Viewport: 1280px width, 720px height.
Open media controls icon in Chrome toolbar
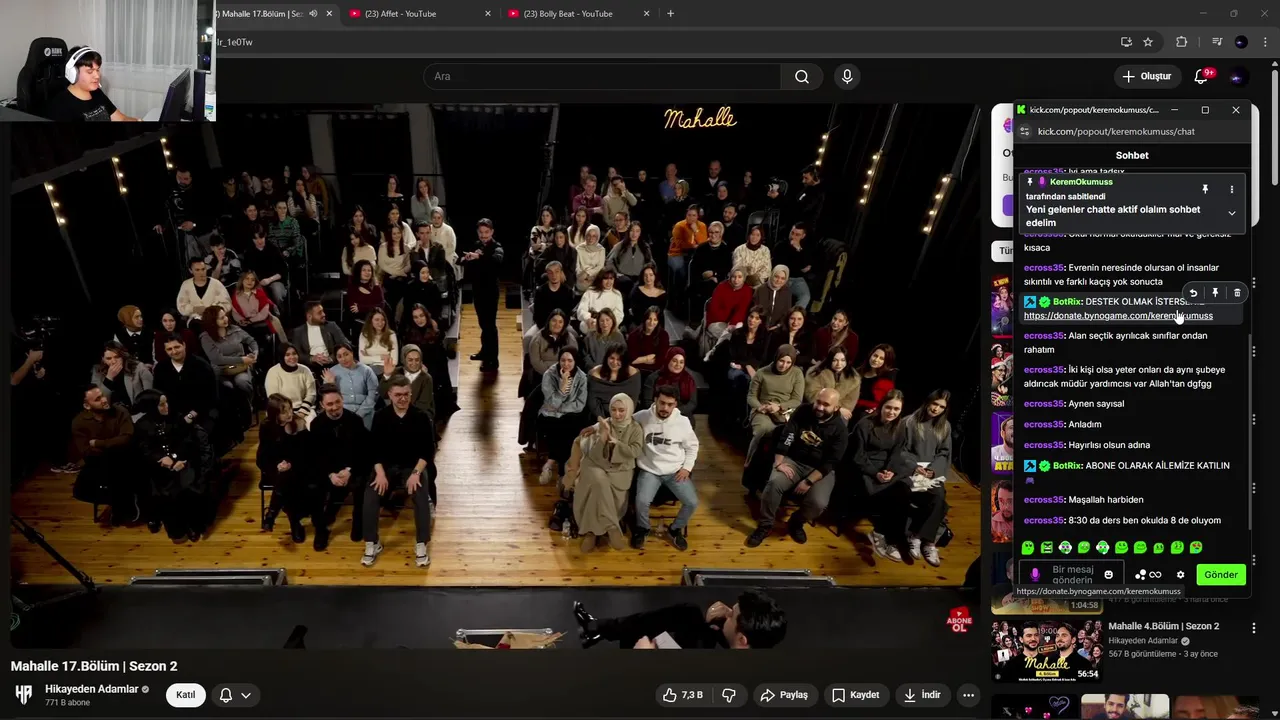1217,42
